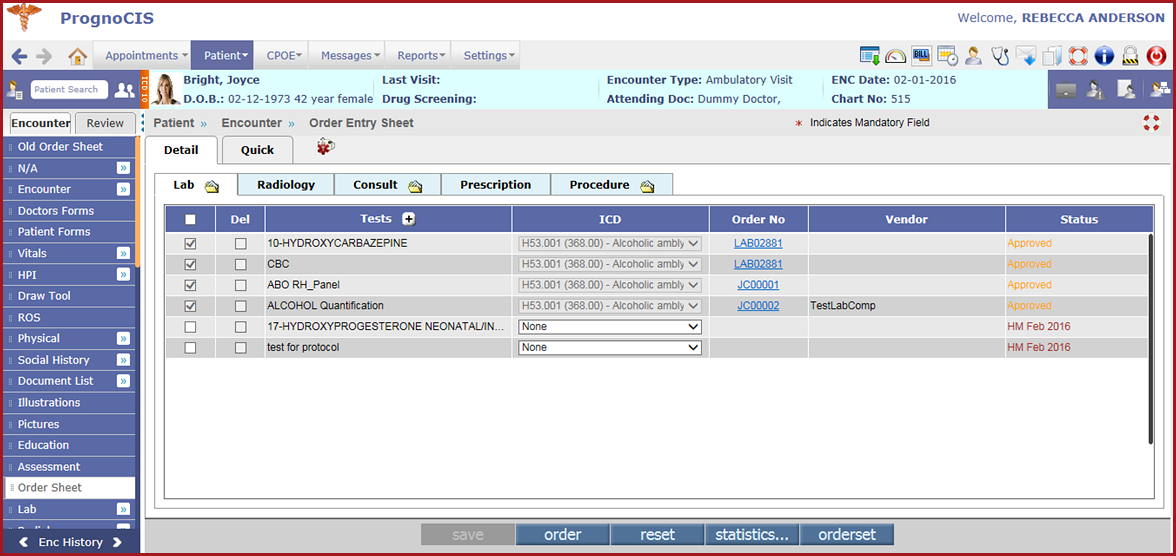This screenshot has height=556, width=1176.
Task: Open the Appointments menu
Action: click(142, 56)
